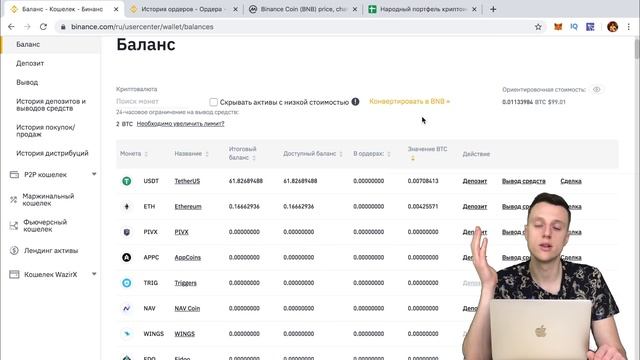The width and height of the screenshot is (640, 360).
Task: Click the APPC coin icon
Action: [x=127, y=257]
